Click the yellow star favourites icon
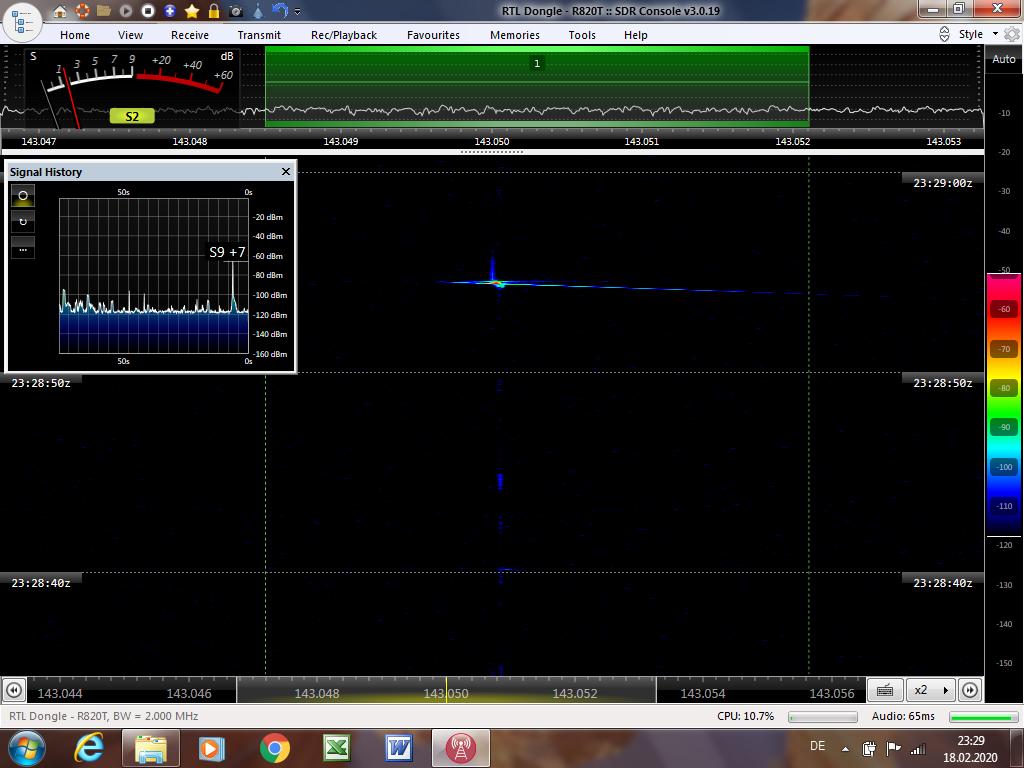1024x768 pixels. pos(192,11)
